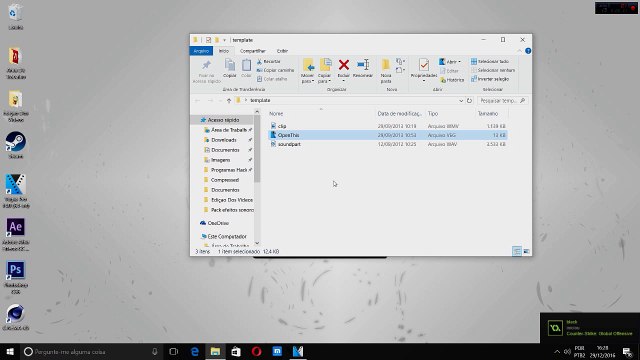
Task: Open Windows Store from taskbar
Action: tap(236, 351)
